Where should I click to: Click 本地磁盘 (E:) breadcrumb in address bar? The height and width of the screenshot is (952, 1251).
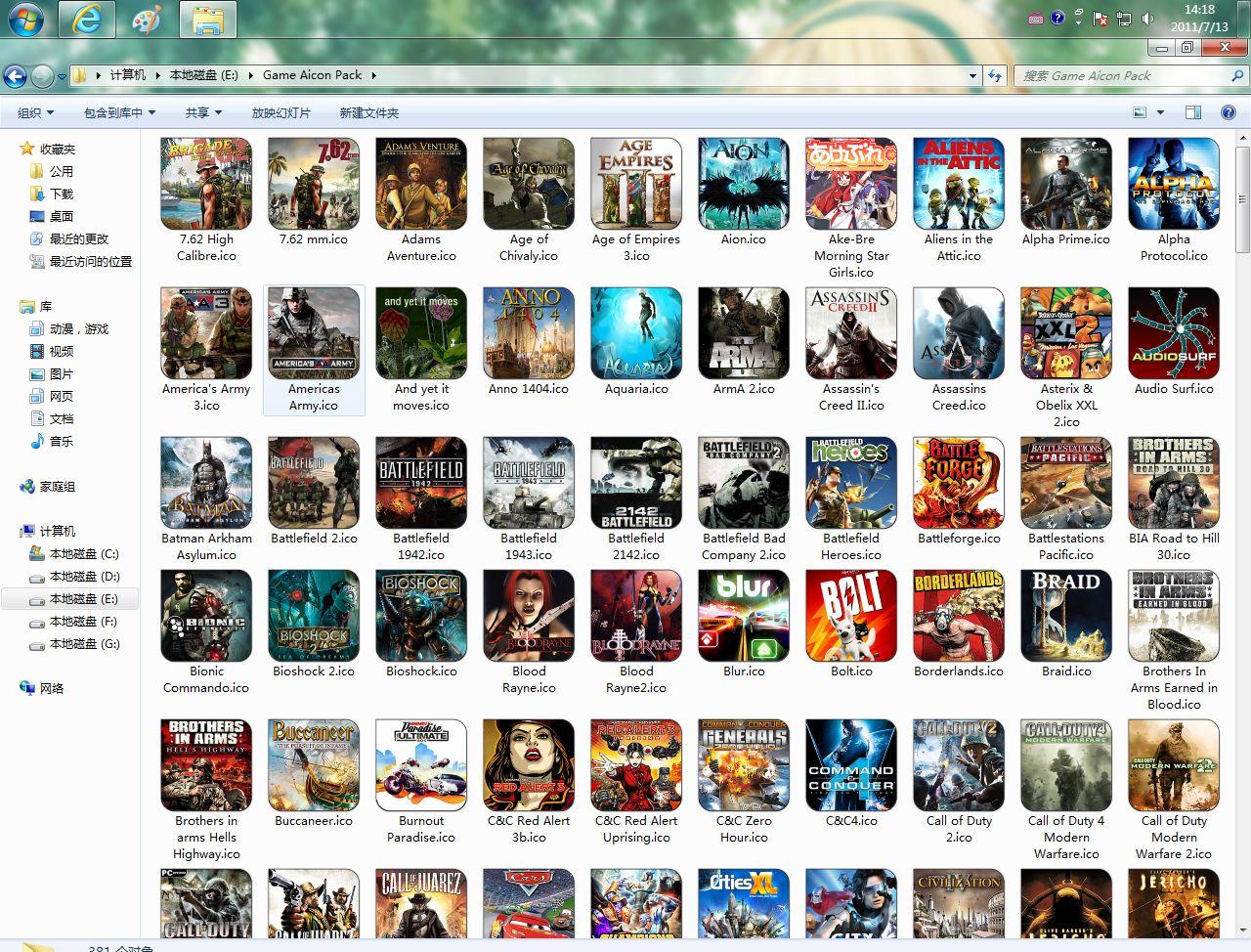click(203, 75)
